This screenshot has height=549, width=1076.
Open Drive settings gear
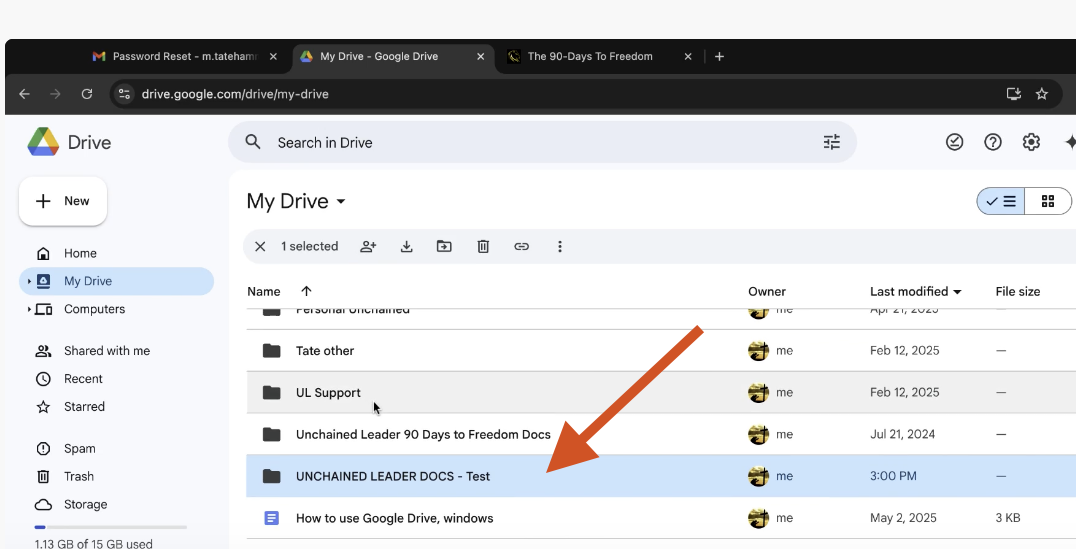pos(1031,142)
